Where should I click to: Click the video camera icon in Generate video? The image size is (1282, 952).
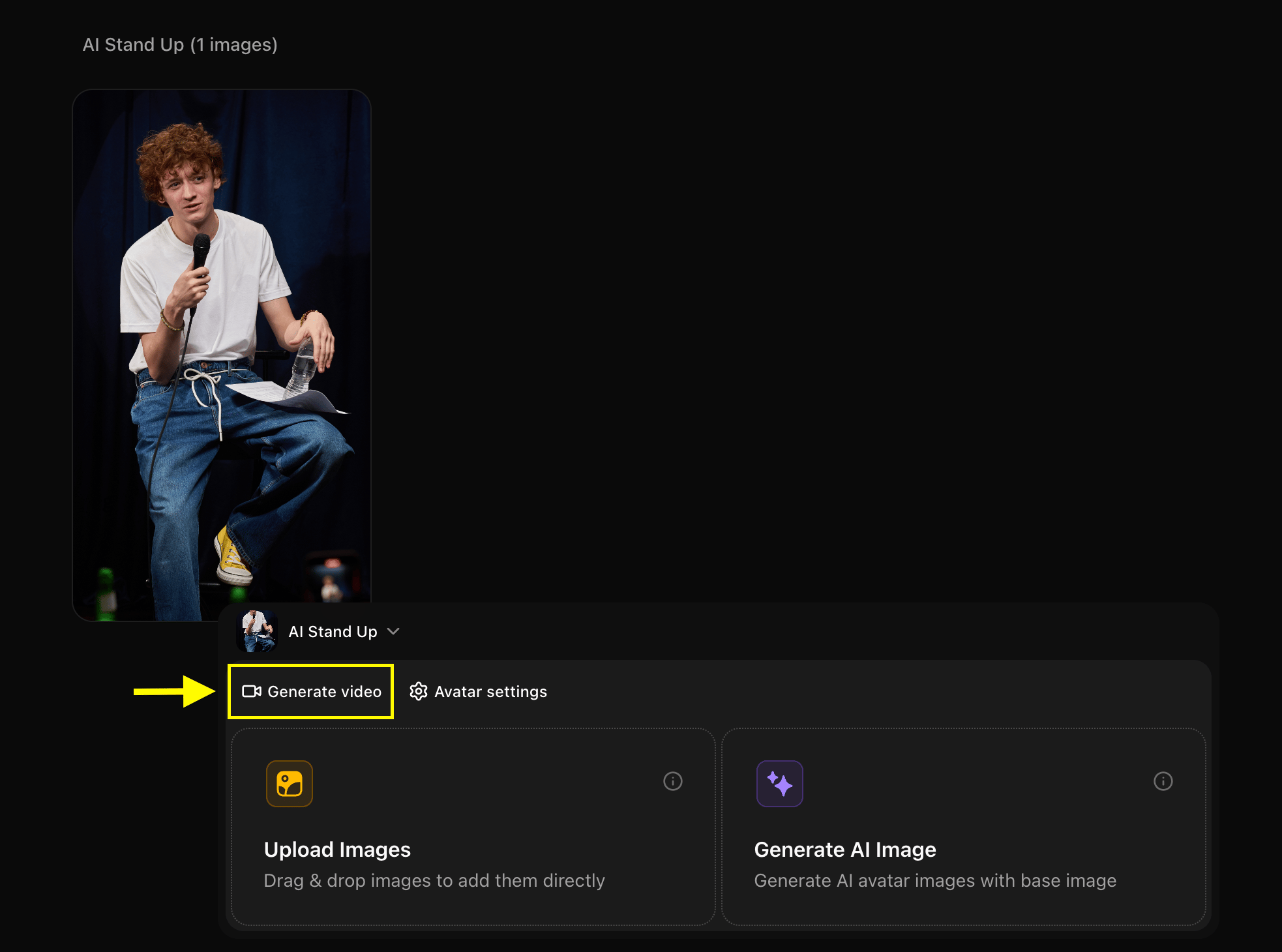point(252,691)
